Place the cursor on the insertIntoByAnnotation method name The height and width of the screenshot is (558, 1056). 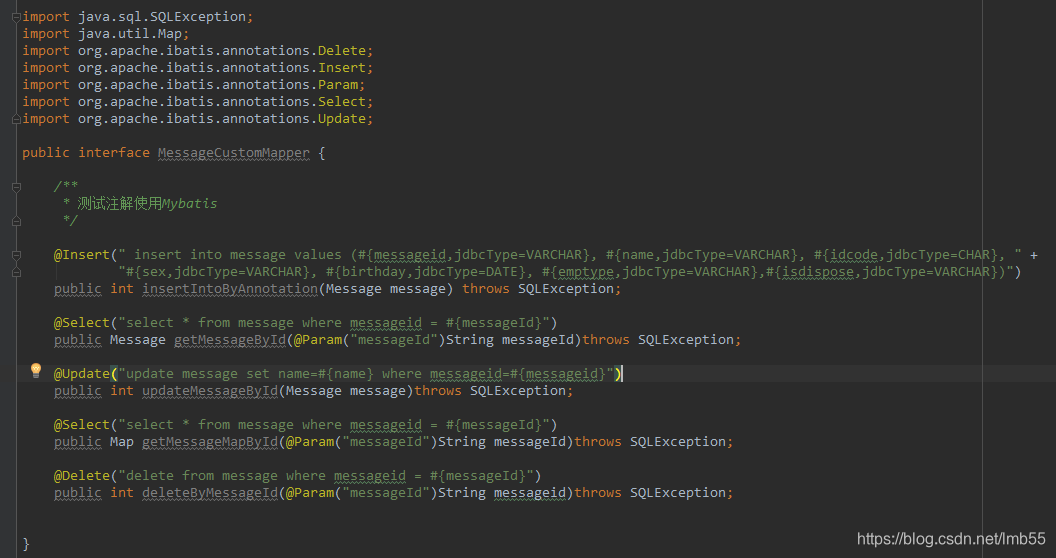pos(230,289)
